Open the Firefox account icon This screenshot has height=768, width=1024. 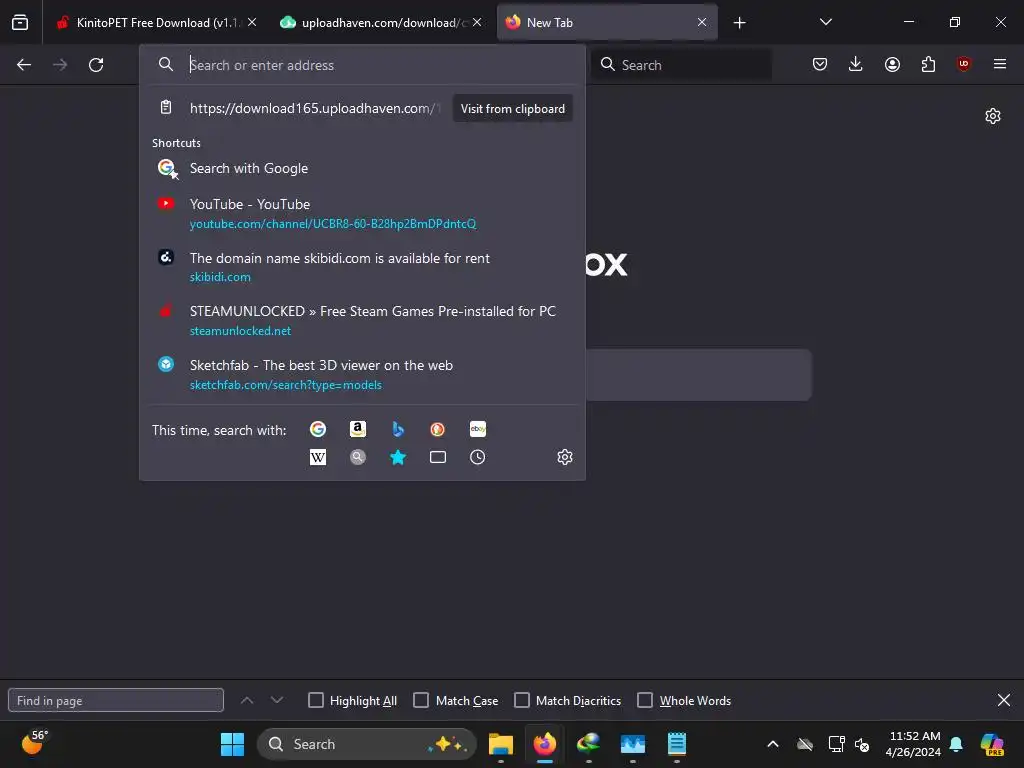[892, 64]
